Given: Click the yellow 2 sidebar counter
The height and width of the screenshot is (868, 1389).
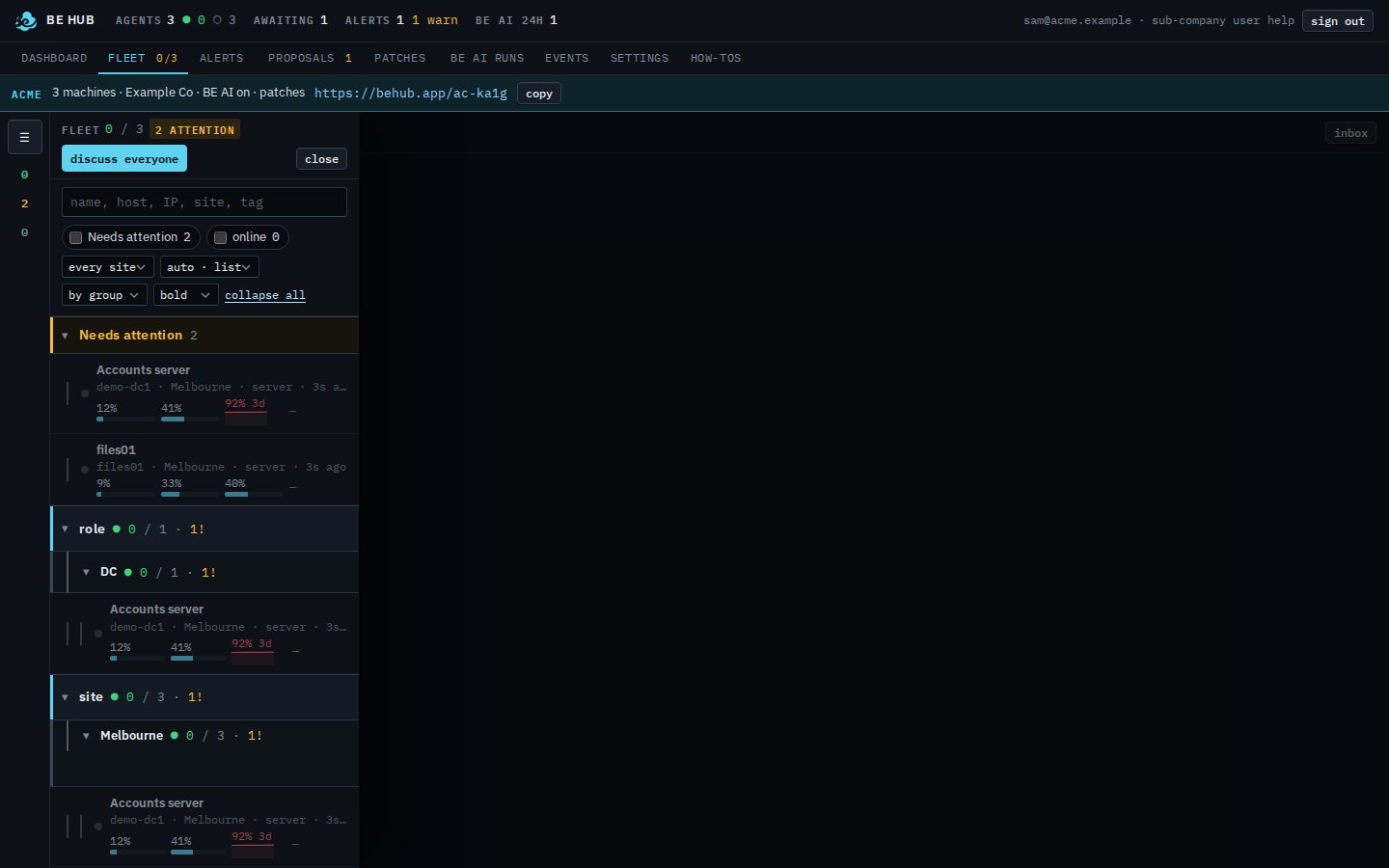Looking at the screenshot, I should click(25, 203).
